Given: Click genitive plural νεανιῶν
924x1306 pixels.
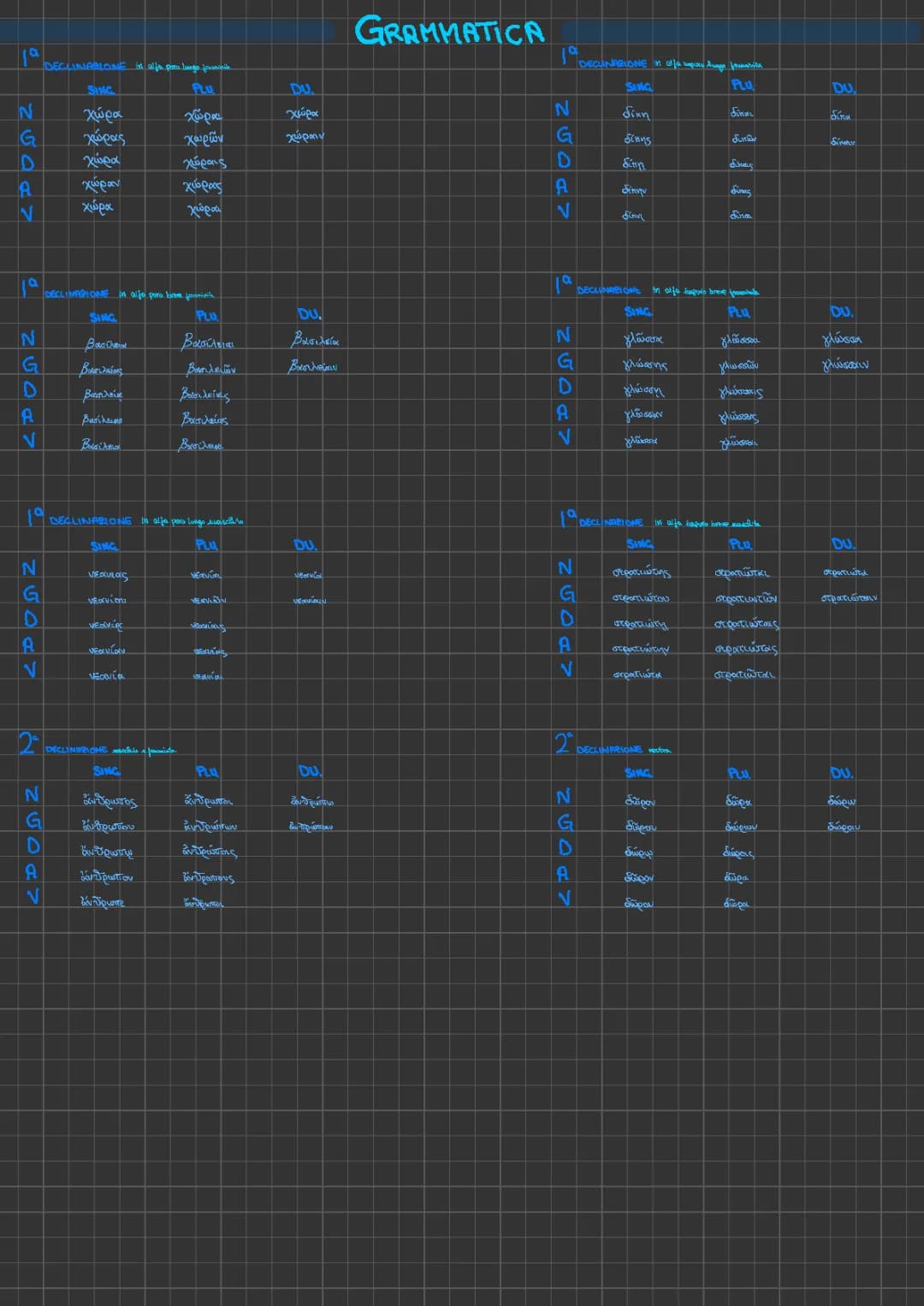Looking at the screenshot, I should [x=208, y=601].
